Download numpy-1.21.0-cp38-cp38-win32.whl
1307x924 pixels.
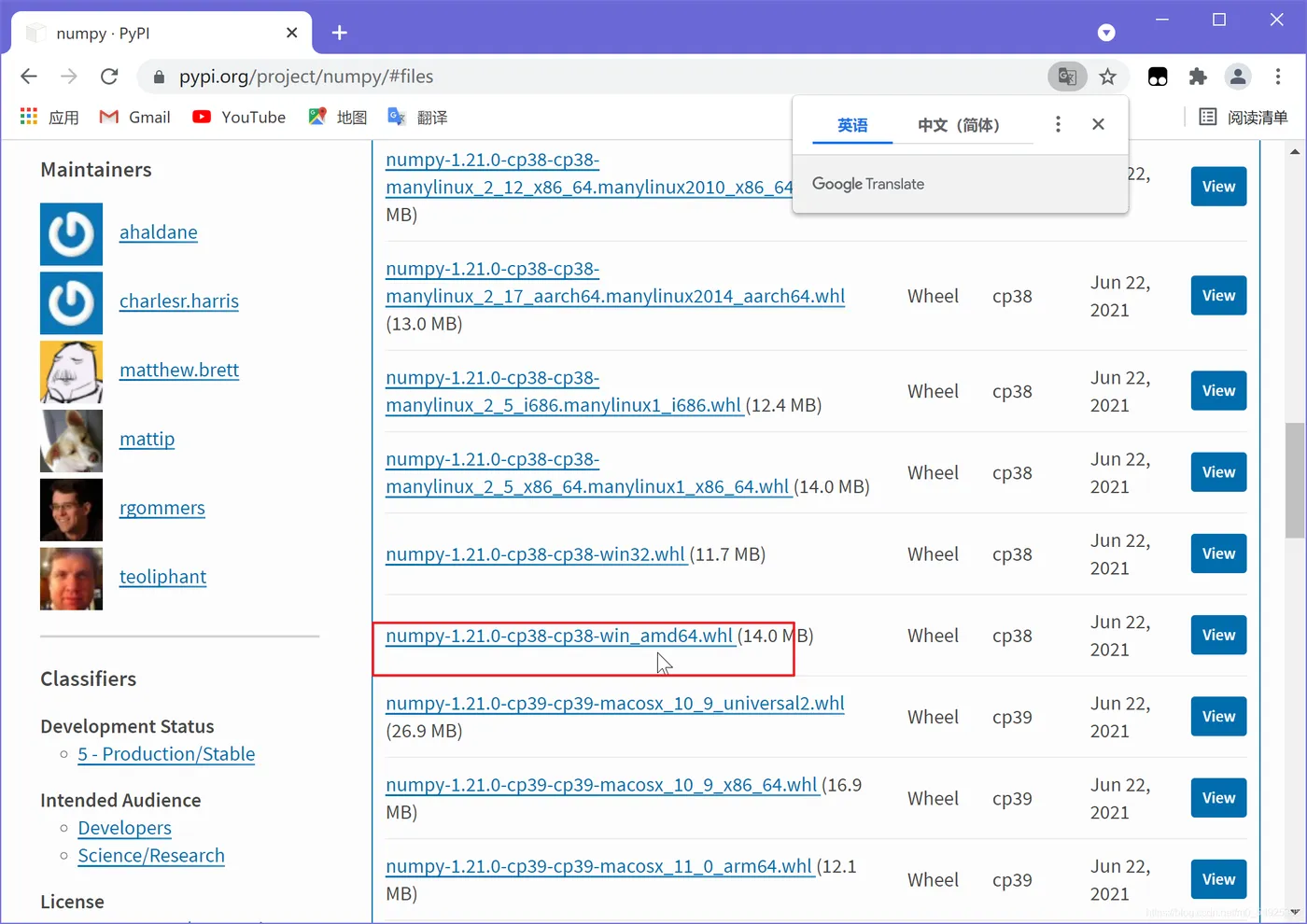point(536,554)
